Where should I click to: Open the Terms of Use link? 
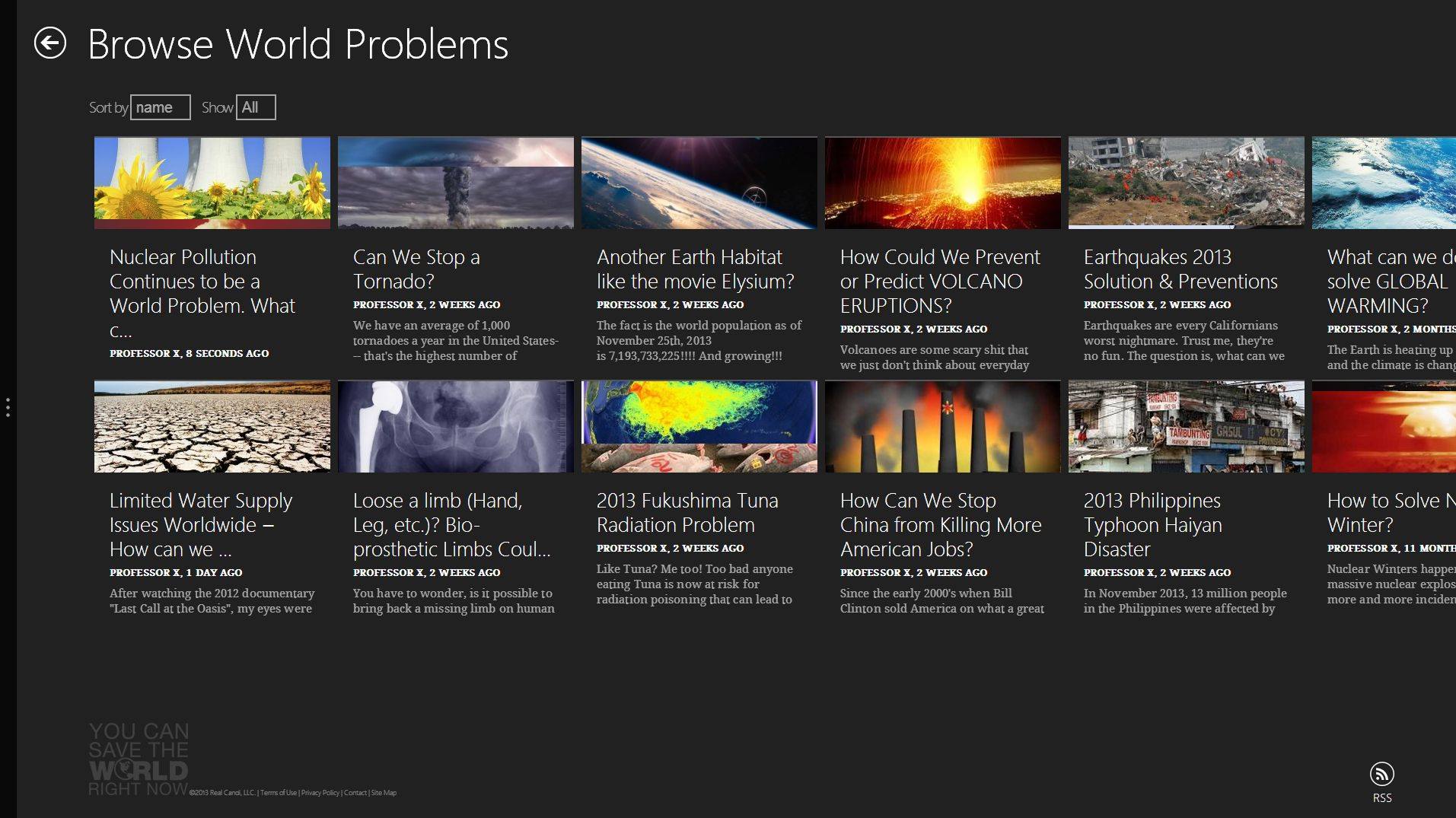pyautogui.click(x=279, y=793)
